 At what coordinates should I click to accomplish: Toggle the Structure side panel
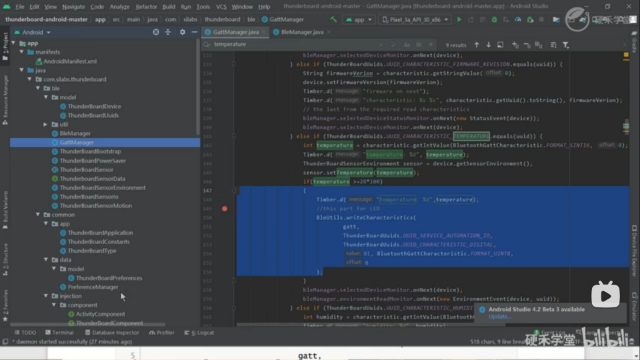(5, 260)
